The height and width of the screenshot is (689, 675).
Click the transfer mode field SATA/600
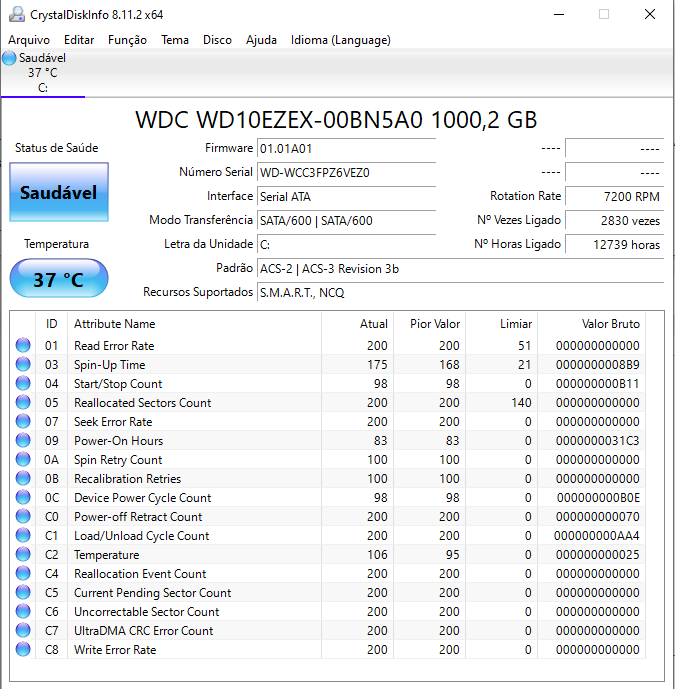coord(346,220)
